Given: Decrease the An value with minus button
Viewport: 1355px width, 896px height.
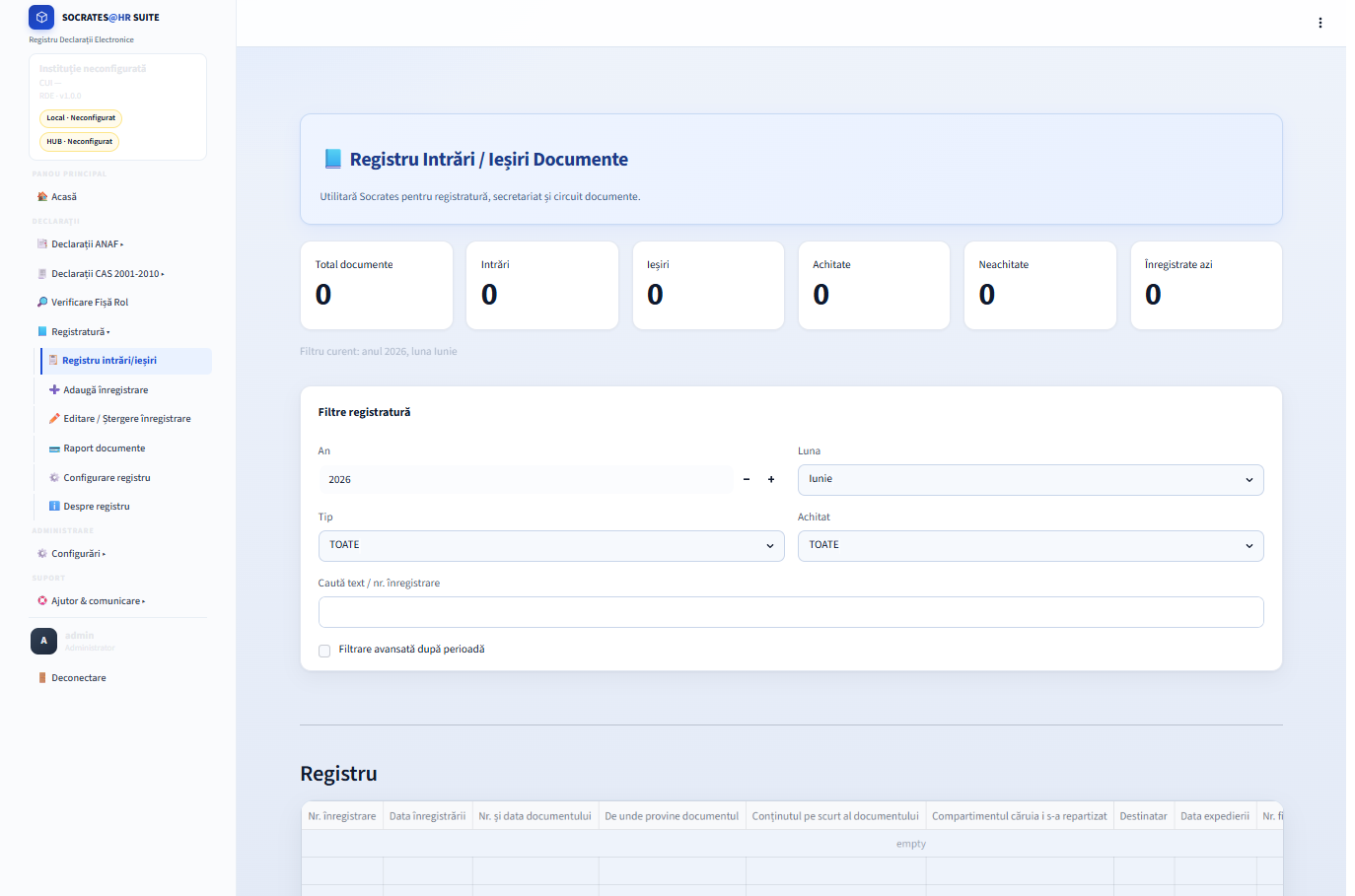Looking at the screenshot, I should pos(747,480).
